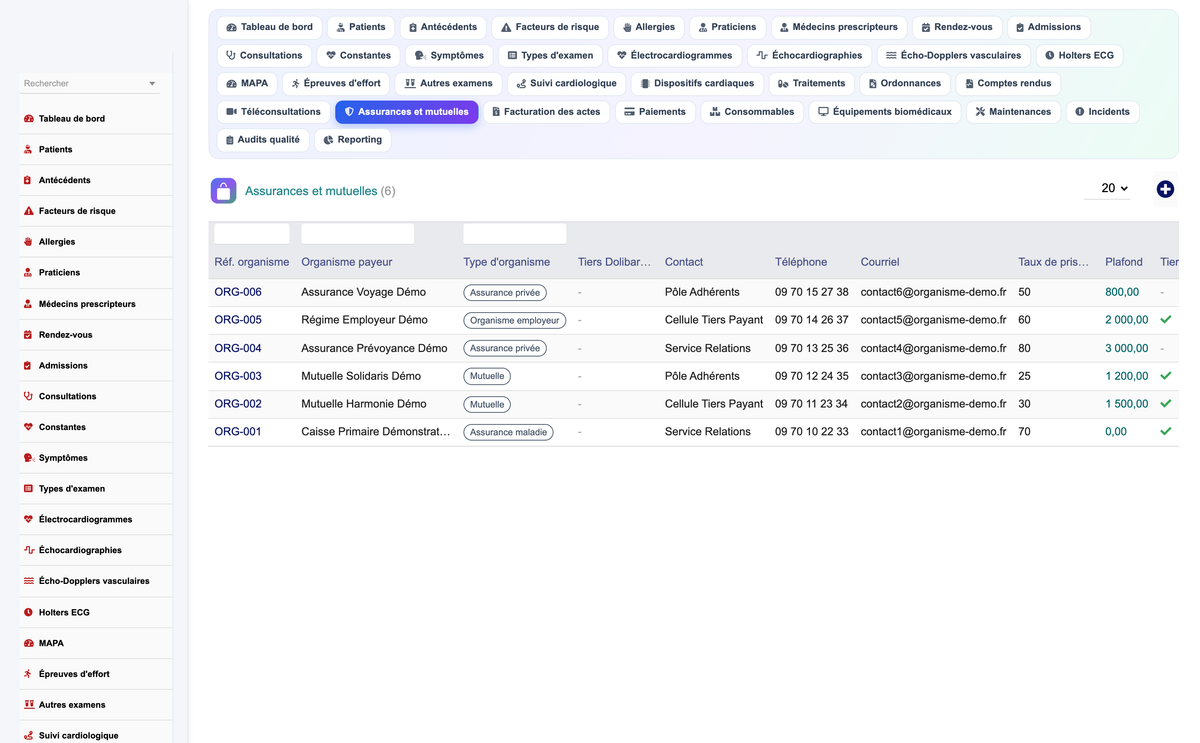Viewport: 1200px width, 743px height.
Task: Switch to the Paiements tab
Action: (655, 112)
